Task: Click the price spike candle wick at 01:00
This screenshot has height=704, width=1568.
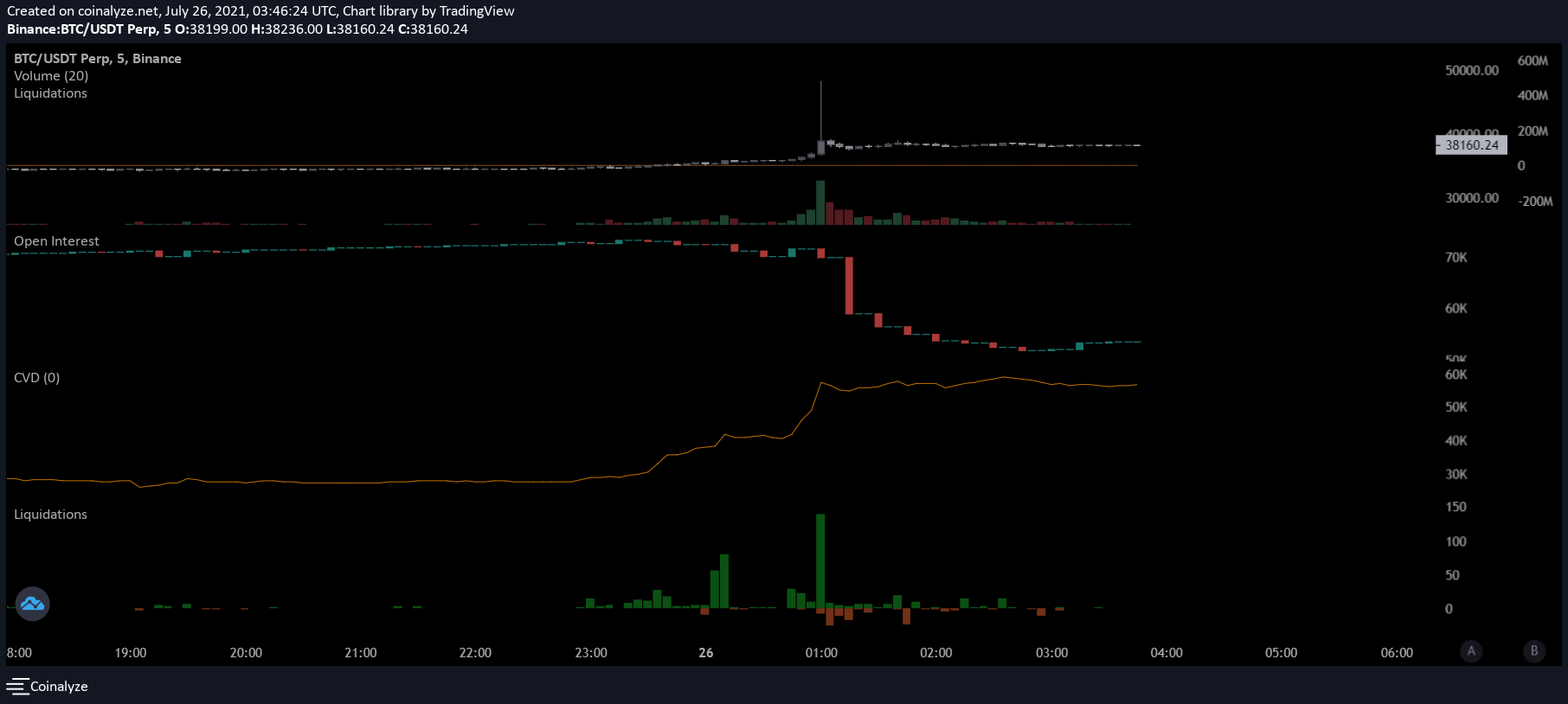Action: pyautogui.click(x=821, y=111)
